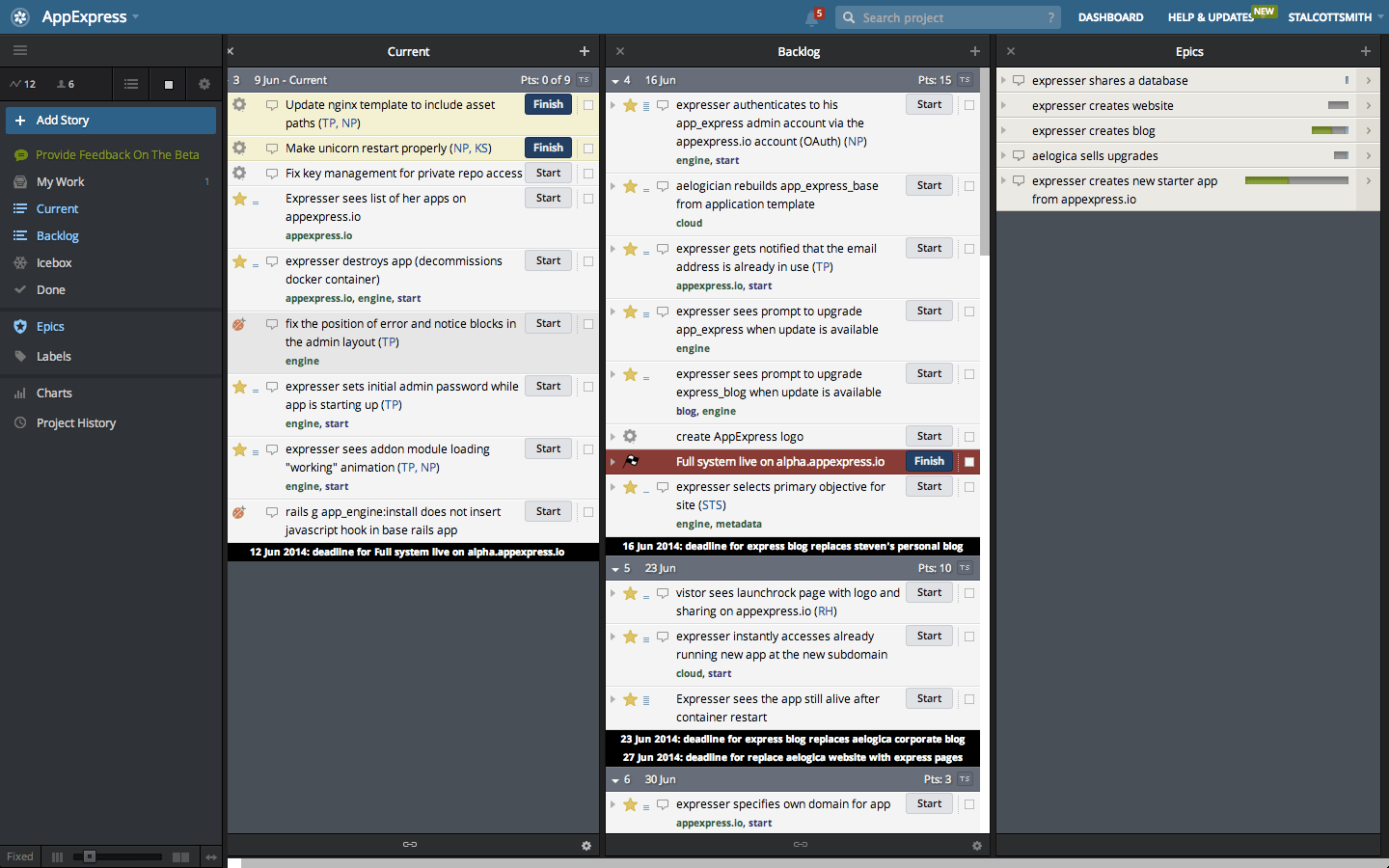
Task: Open comment bubble on Make unicorn restart story
Action: tap(272, 149)
